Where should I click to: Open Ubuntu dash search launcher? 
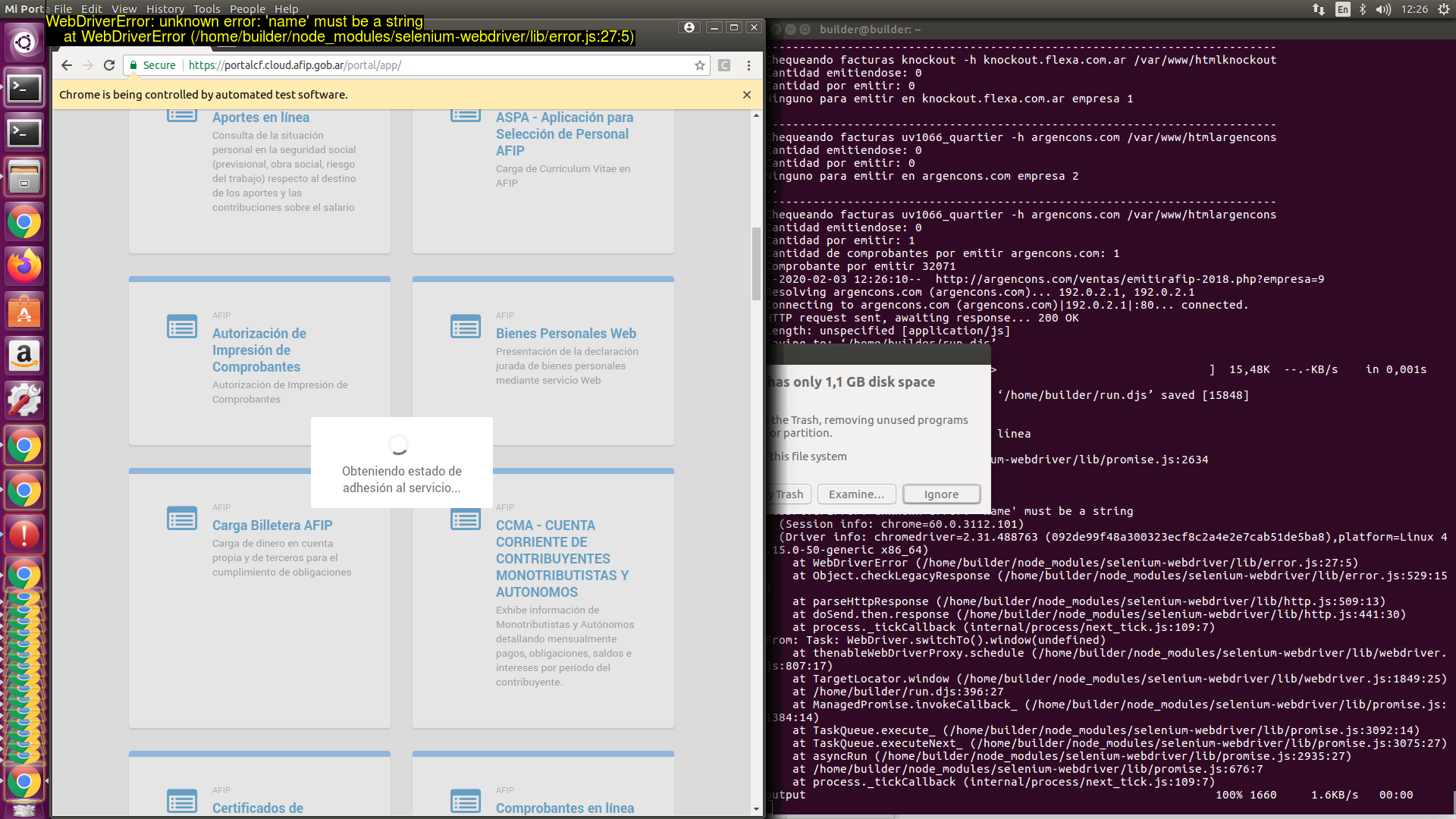click(24, 42)
